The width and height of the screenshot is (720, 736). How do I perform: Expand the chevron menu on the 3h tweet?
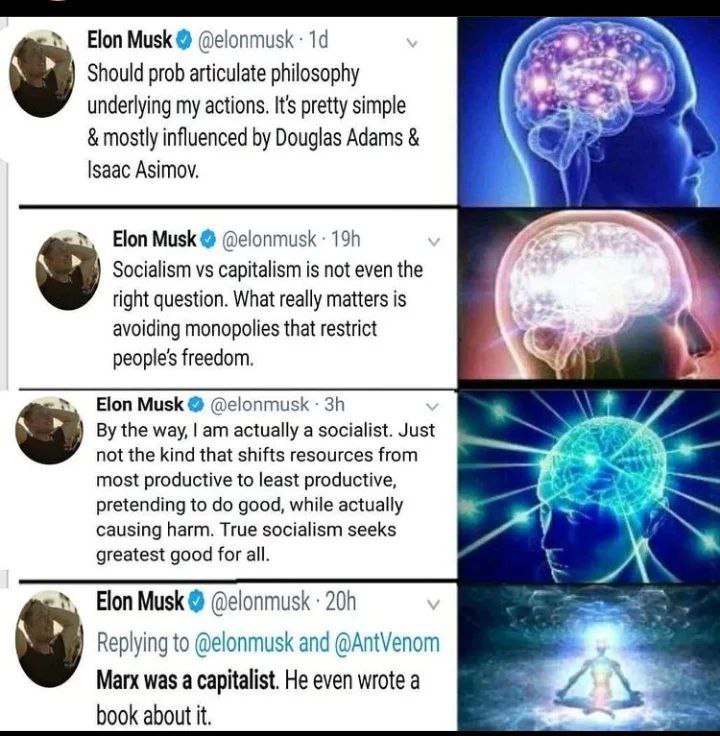click(x=432, y=406)
